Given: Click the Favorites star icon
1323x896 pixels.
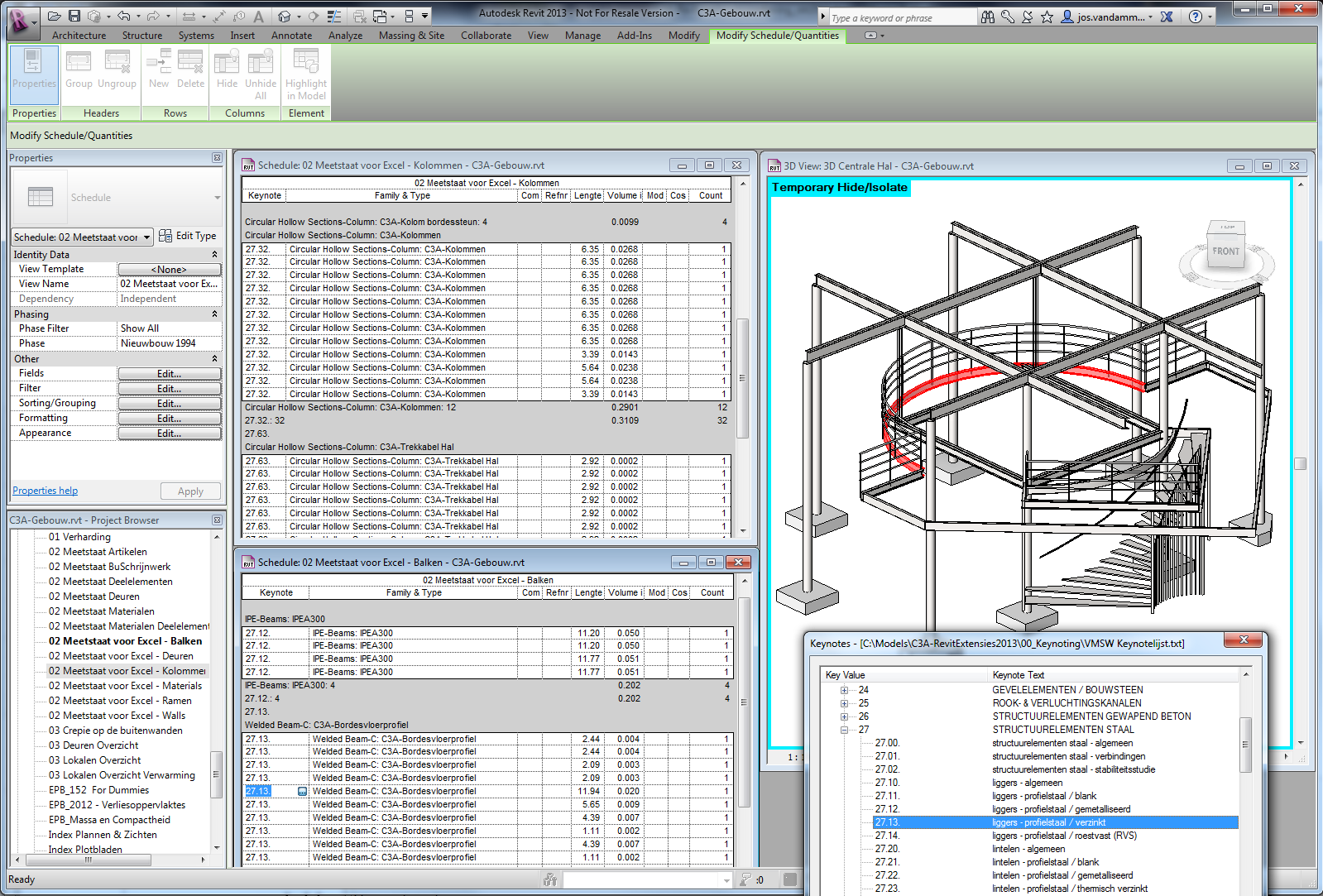Looking at the screenshot, I should (1047, 17).
